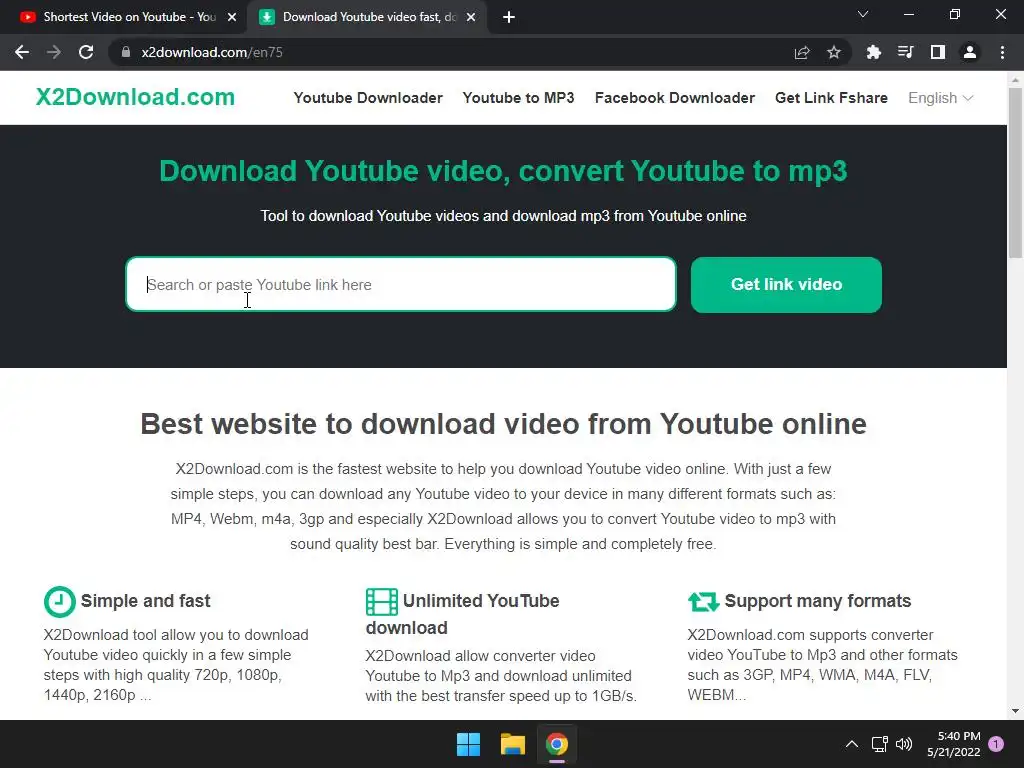Click the Support many formats heading
Image resolution: width=1024 pixels, height=768 pixels.
tap(818, 601)
